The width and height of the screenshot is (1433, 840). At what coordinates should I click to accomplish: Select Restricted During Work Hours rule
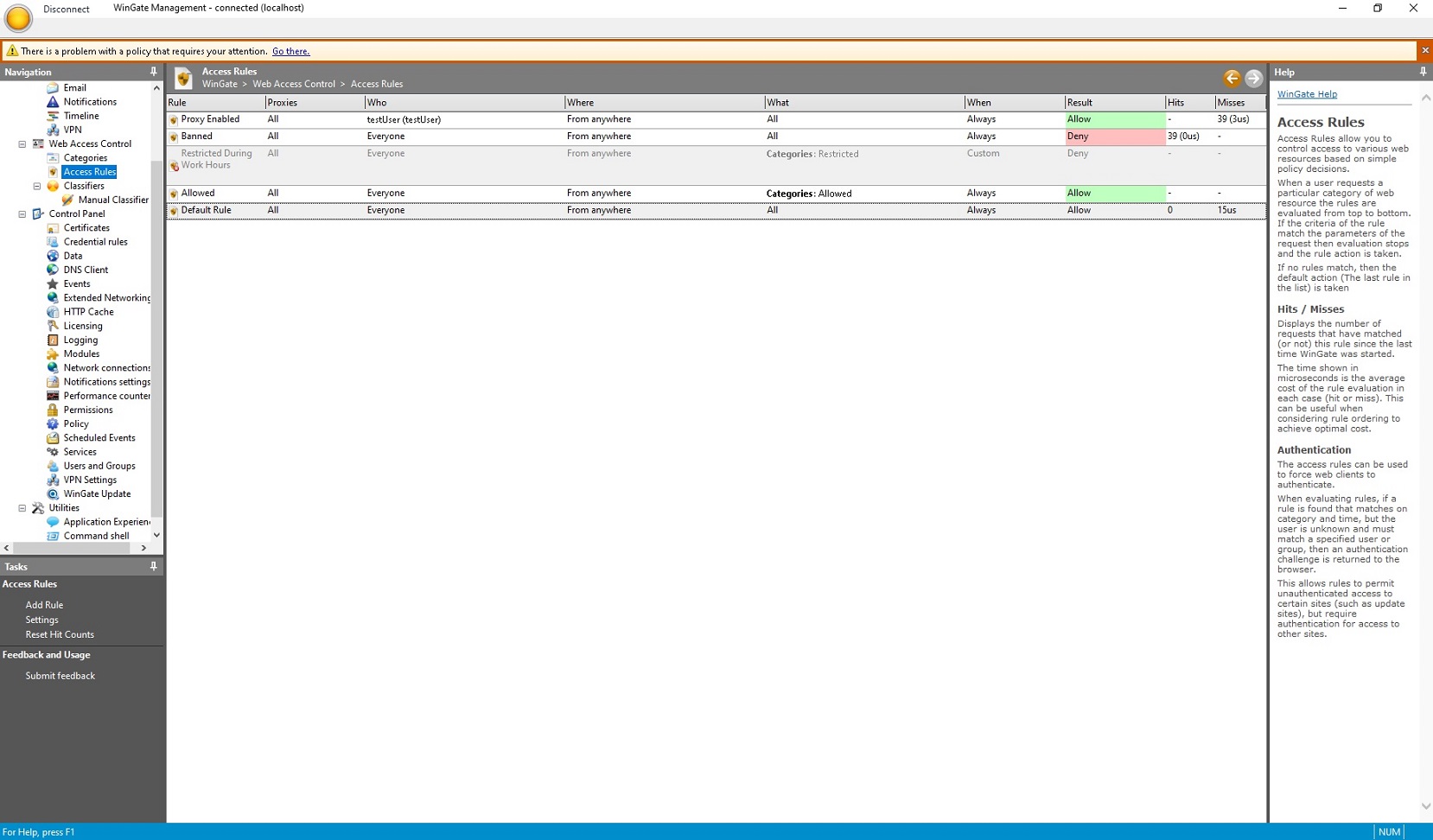[716, 165]
